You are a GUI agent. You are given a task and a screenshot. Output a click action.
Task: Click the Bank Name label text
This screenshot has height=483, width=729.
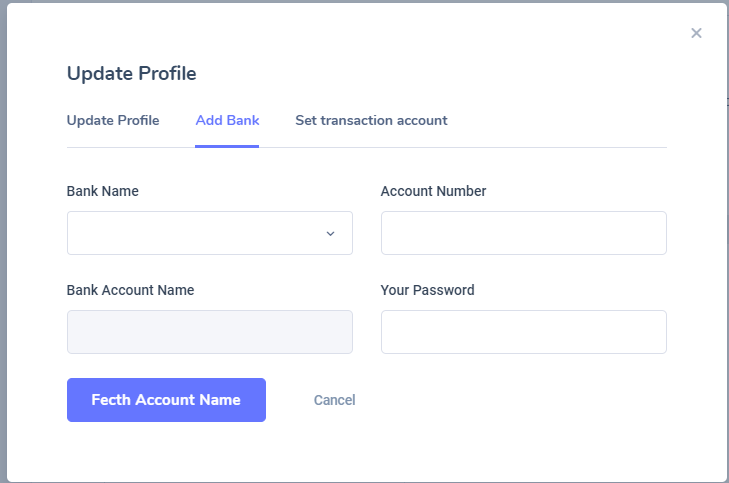(103, 191)
